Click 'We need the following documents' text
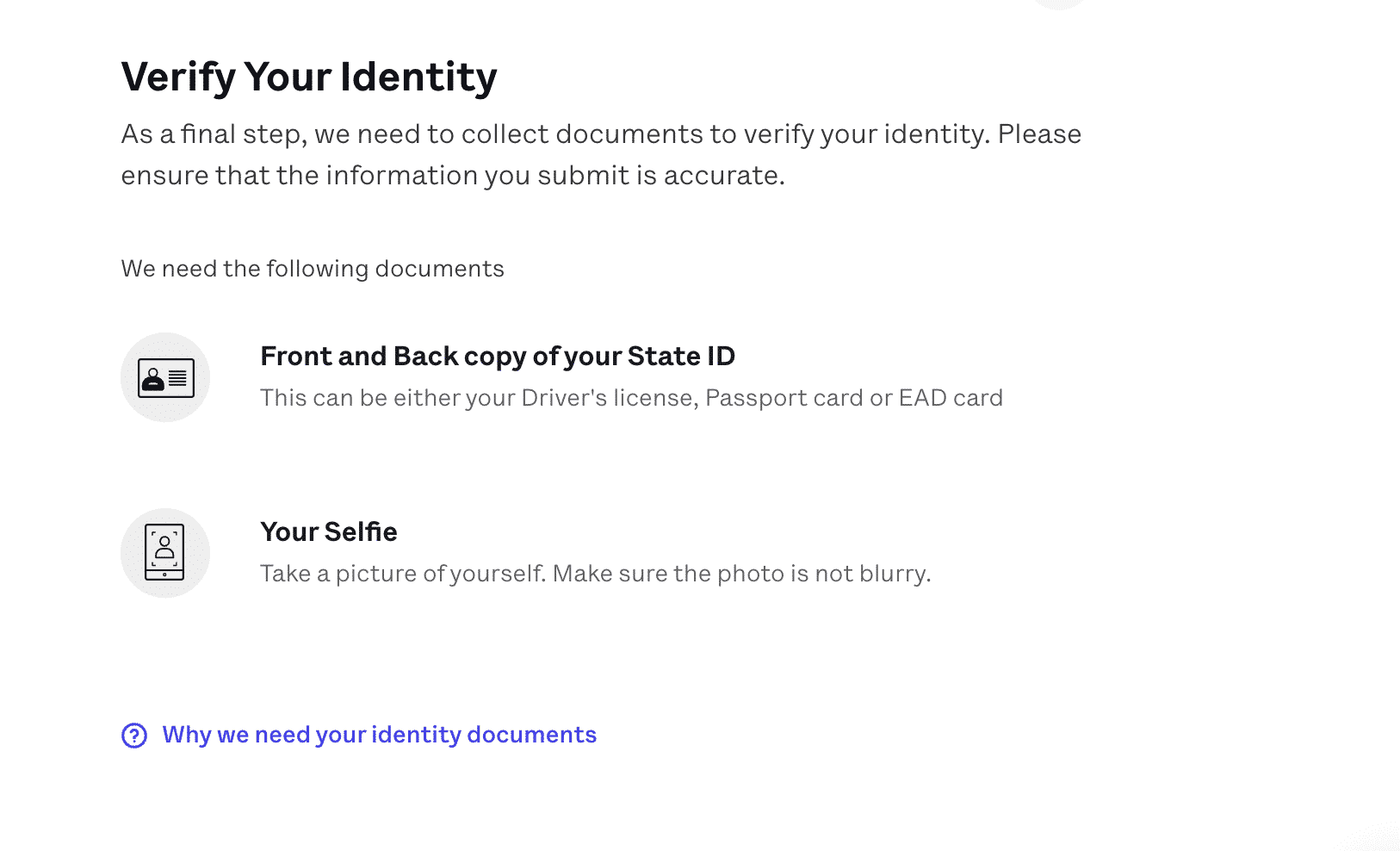This screenshot has height=851, width=1400. click(x=313, y=269)
